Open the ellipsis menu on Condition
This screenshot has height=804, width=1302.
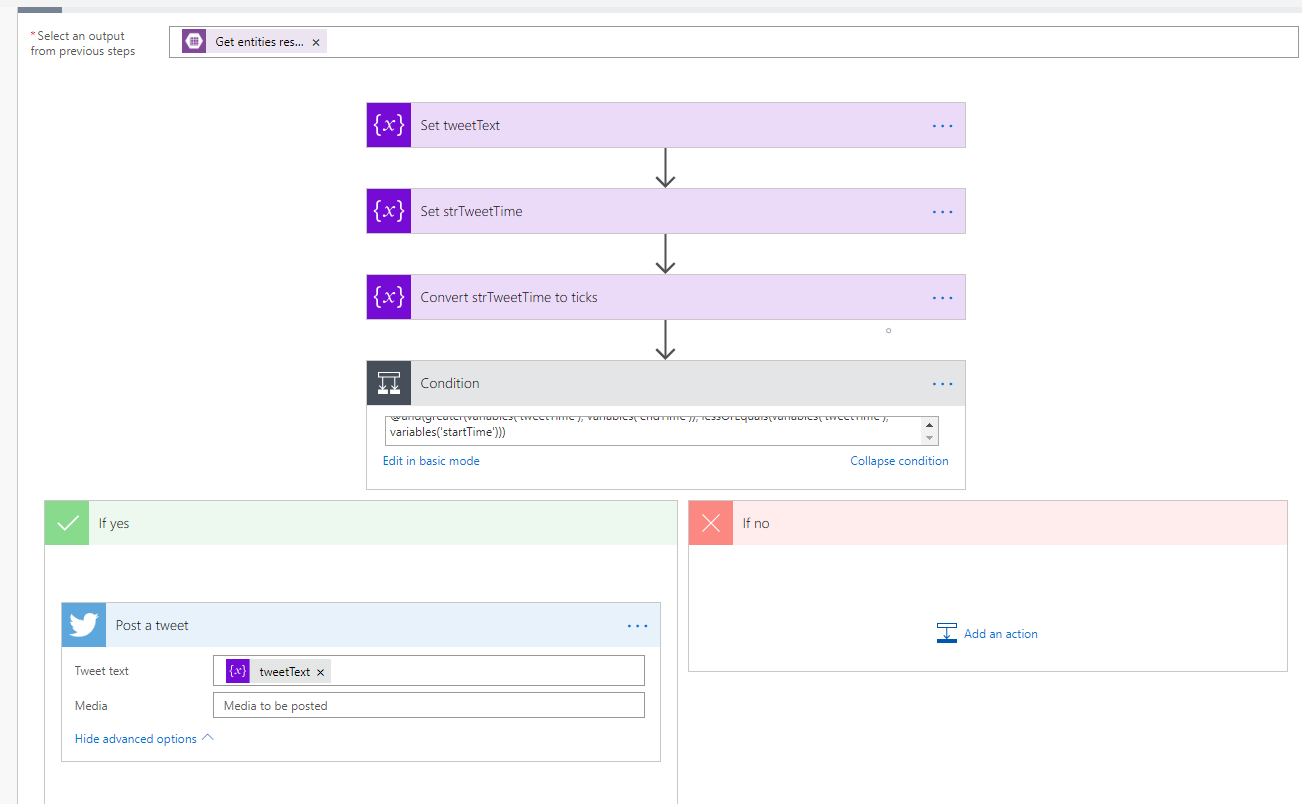[x=942, y=384]
